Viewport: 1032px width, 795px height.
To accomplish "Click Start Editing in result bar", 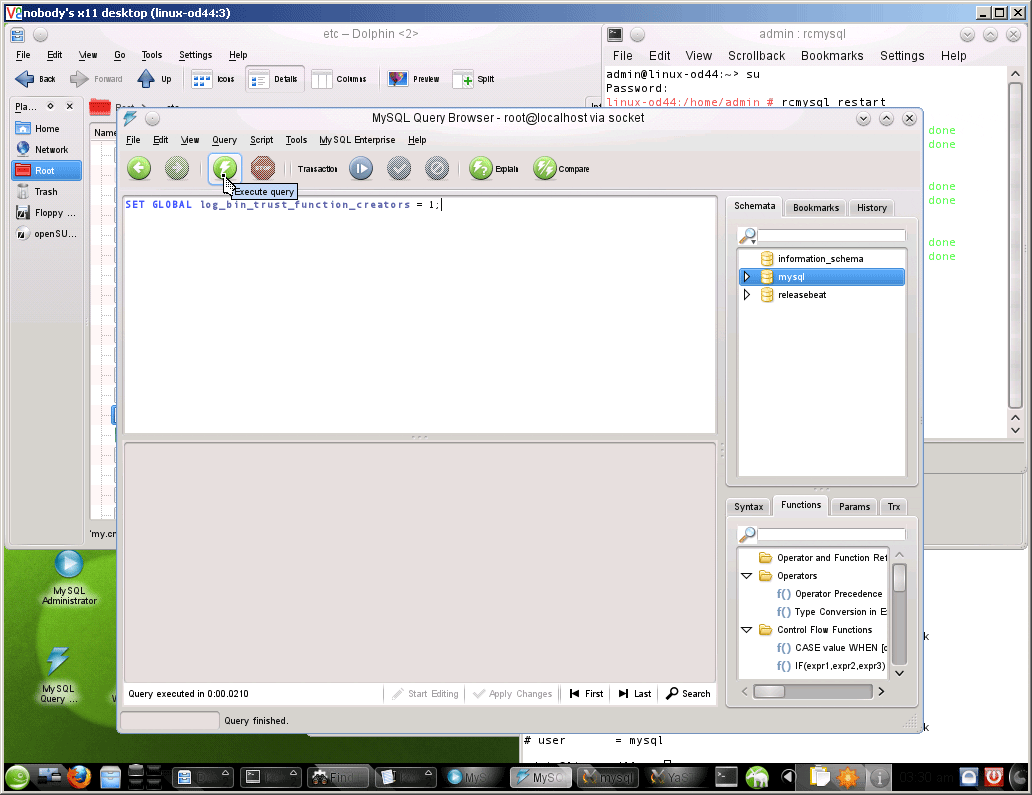I will tap(425, 694).
